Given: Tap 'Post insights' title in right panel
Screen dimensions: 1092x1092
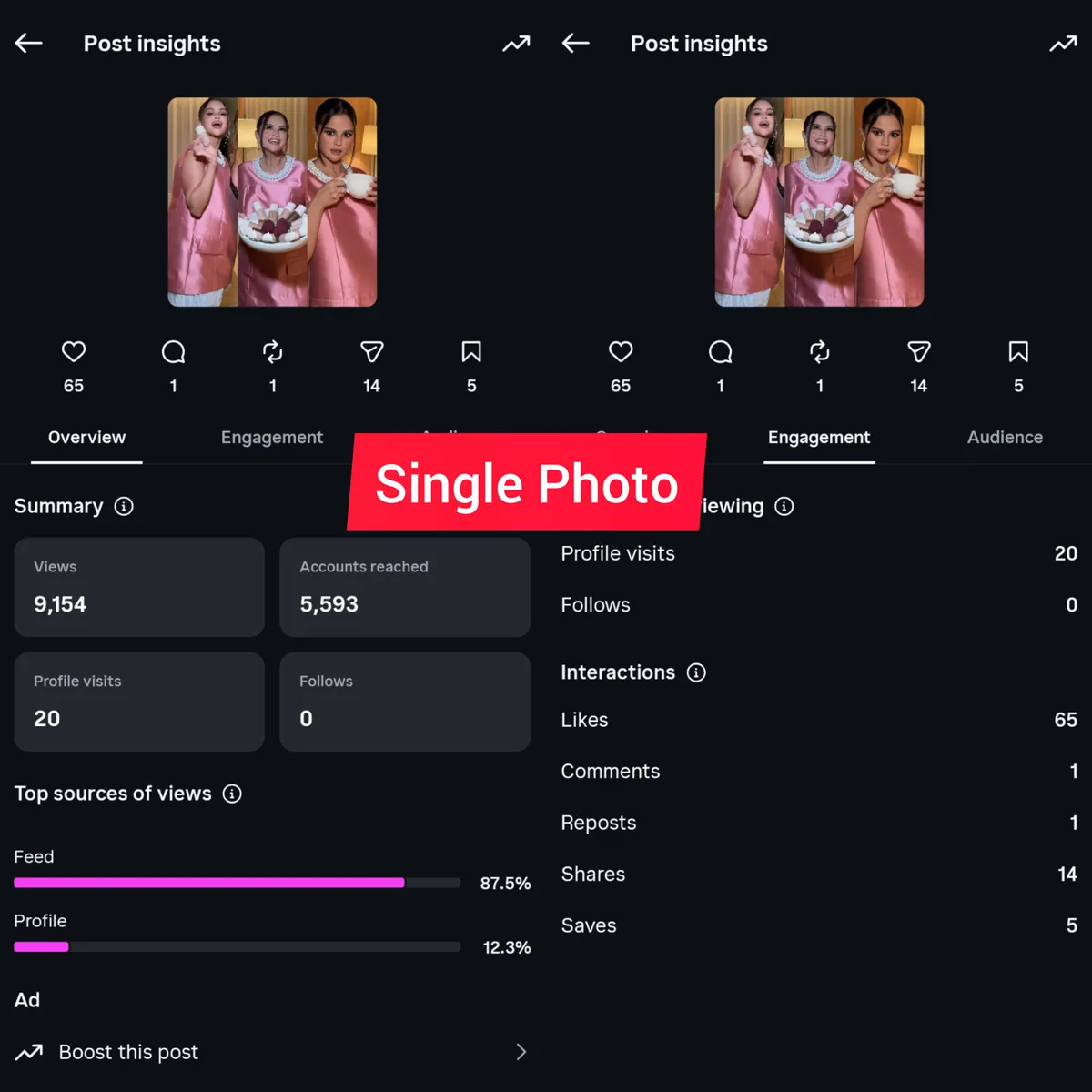Looking at the screenshot, I should (699, 44).
